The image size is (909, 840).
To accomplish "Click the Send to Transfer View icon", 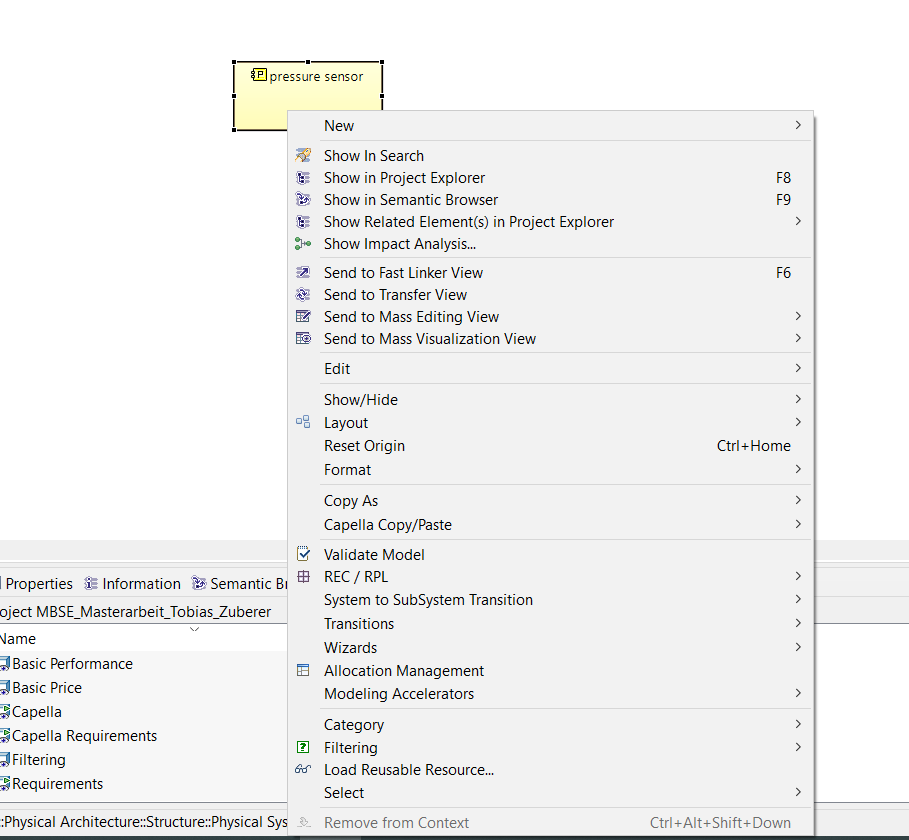I will coord(303,294).
